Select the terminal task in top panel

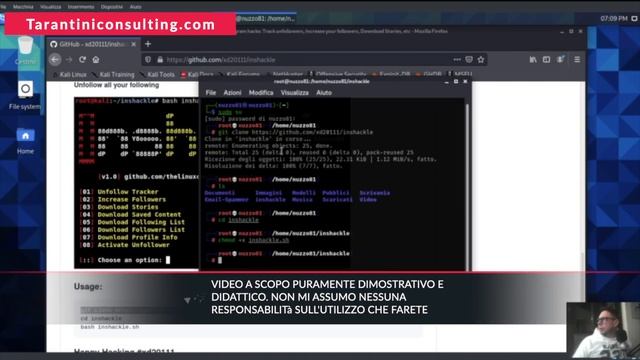(265, 18)
